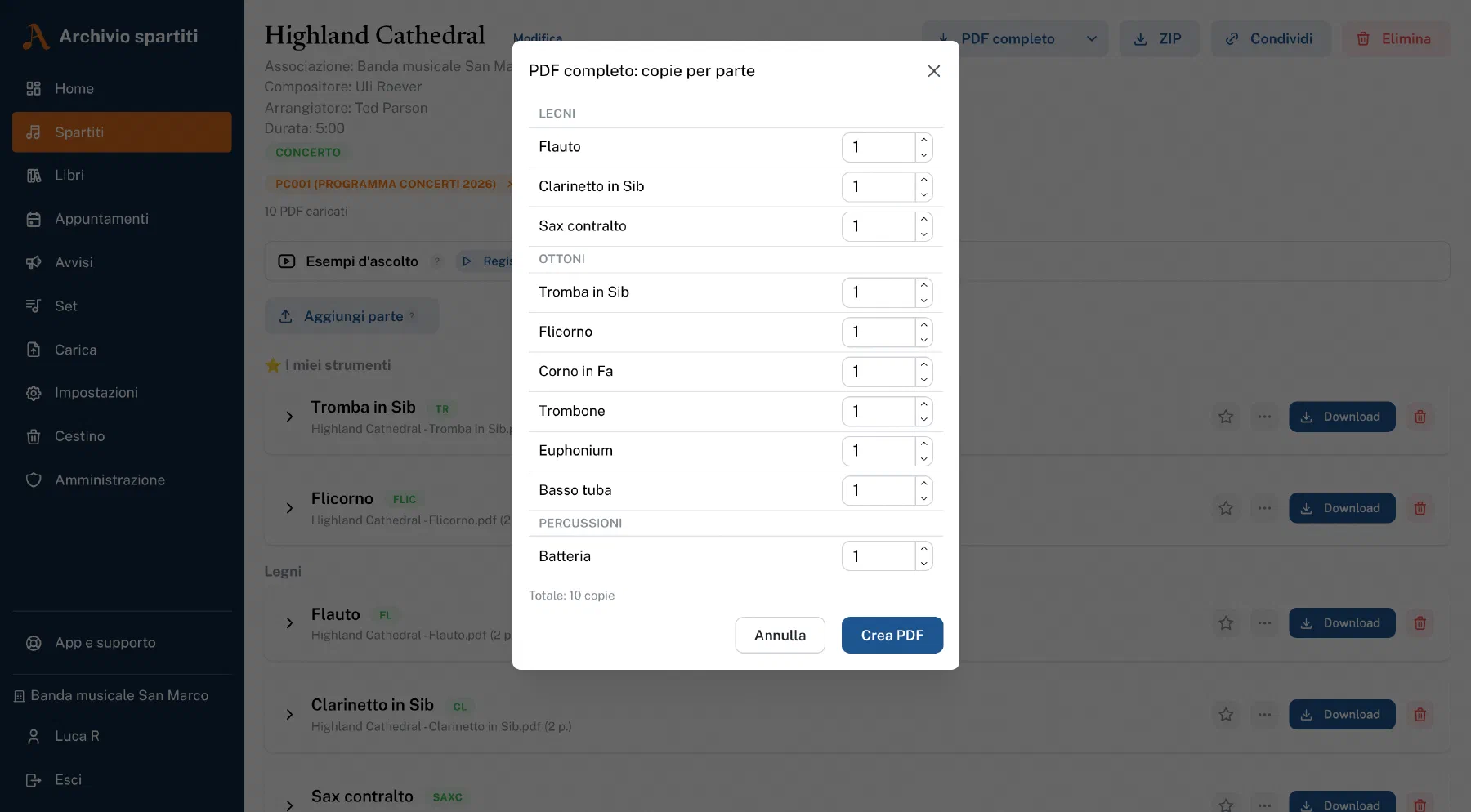Viewport: 1471px width, 812px height.
Task: Click Aggiungi parte upload button
Action: coord(351,316)
